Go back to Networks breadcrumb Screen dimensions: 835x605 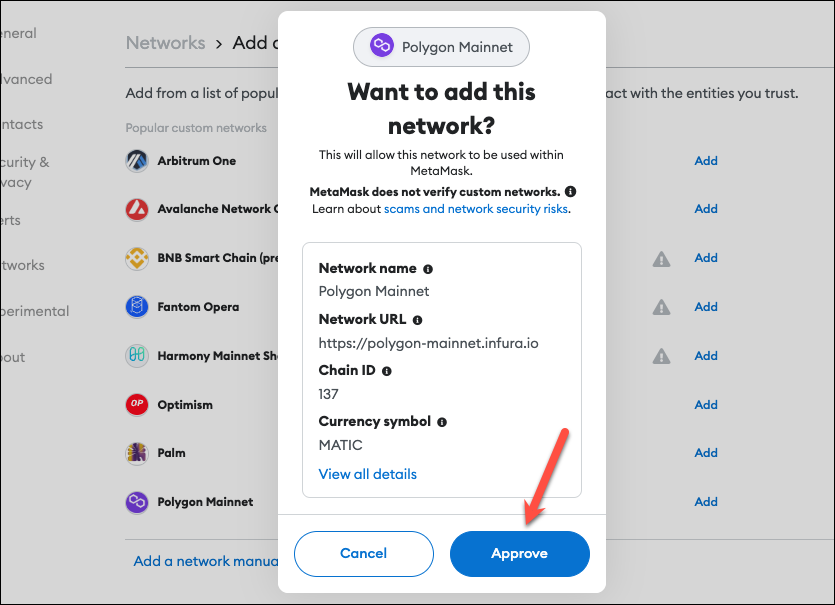pos(166,43)
